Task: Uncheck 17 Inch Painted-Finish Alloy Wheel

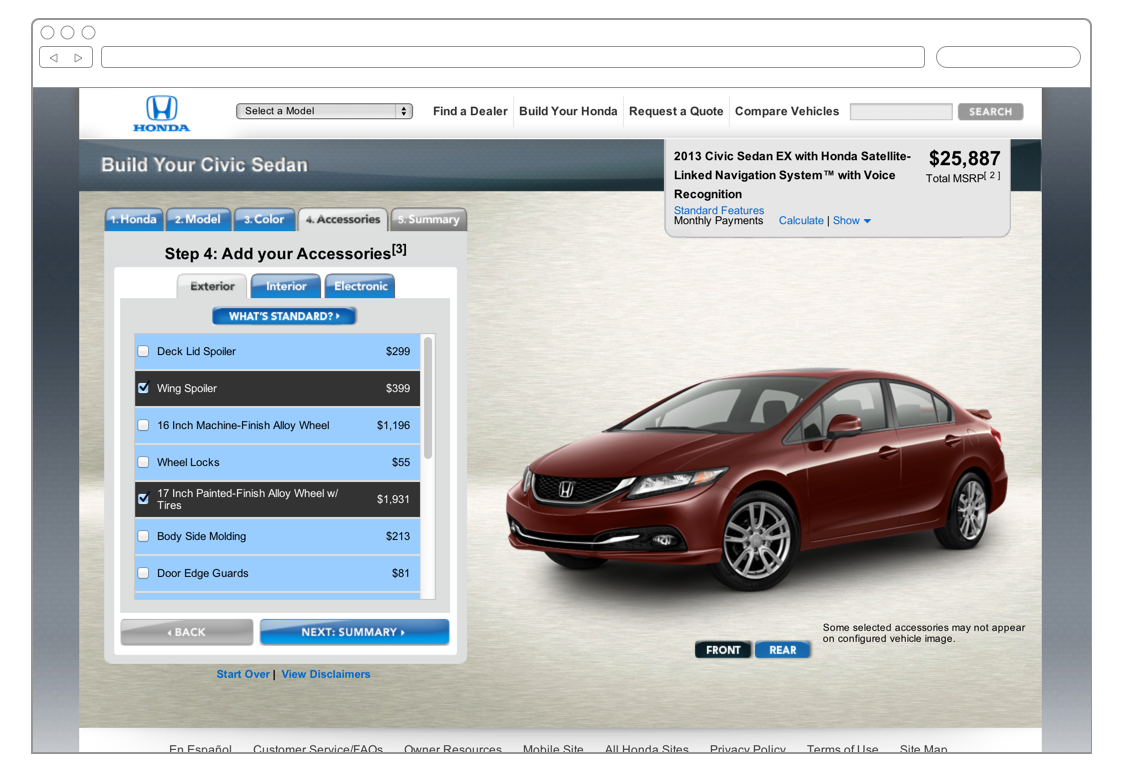Action: (x=143, y=499)
